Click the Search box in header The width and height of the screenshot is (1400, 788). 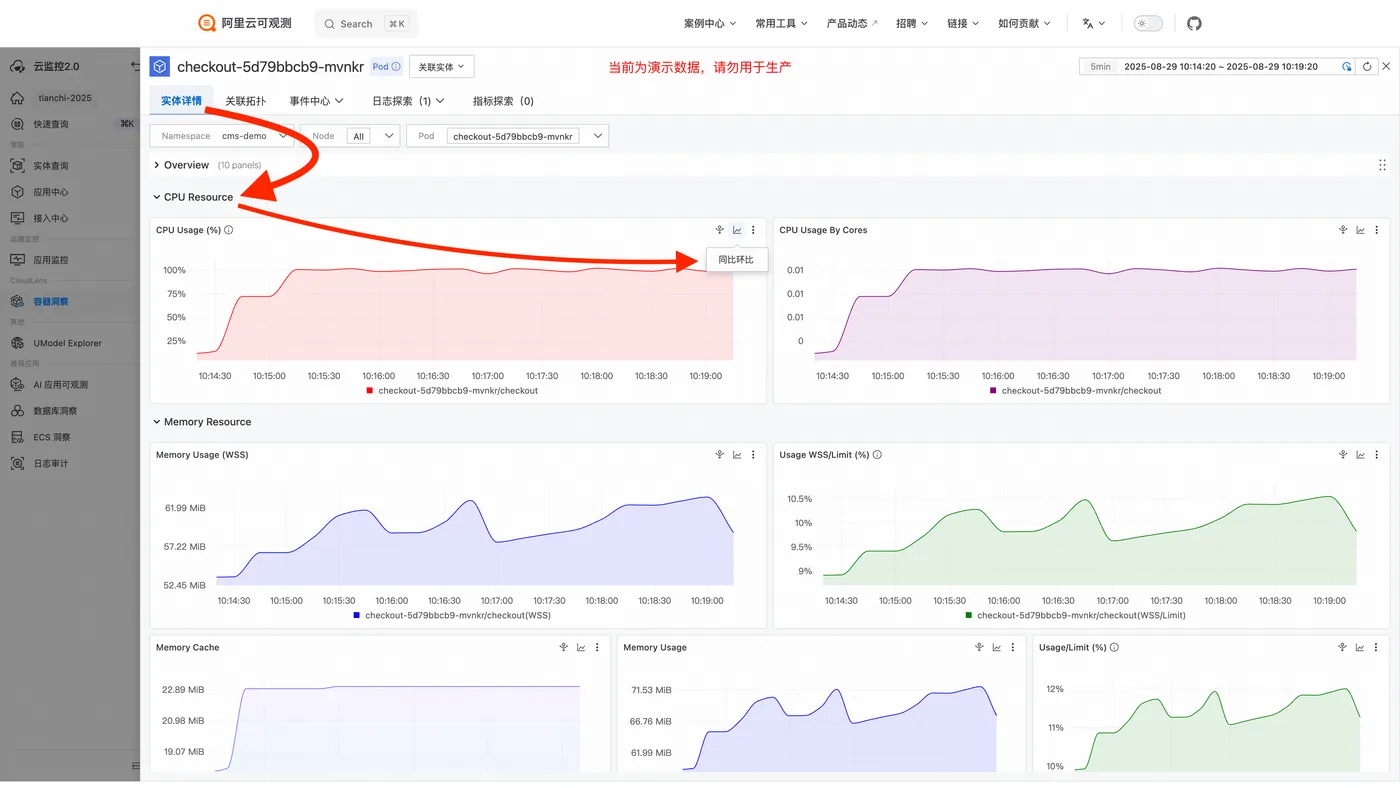pos(366,23)
